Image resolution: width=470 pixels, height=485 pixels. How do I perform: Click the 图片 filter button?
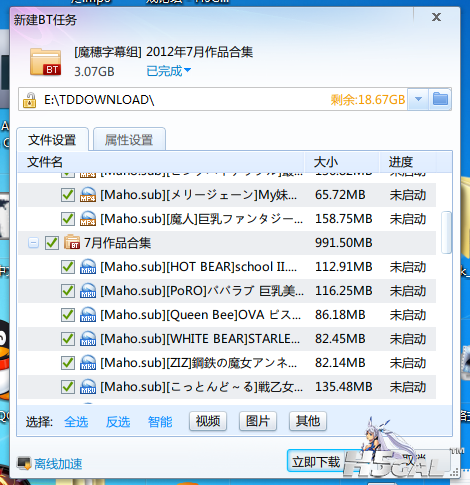pos(258,421)
